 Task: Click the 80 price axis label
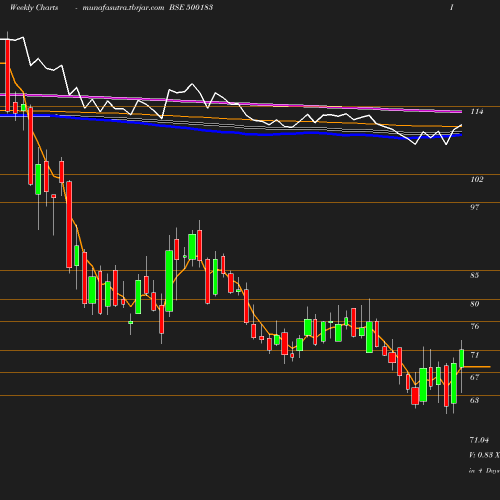pos(475,304)
